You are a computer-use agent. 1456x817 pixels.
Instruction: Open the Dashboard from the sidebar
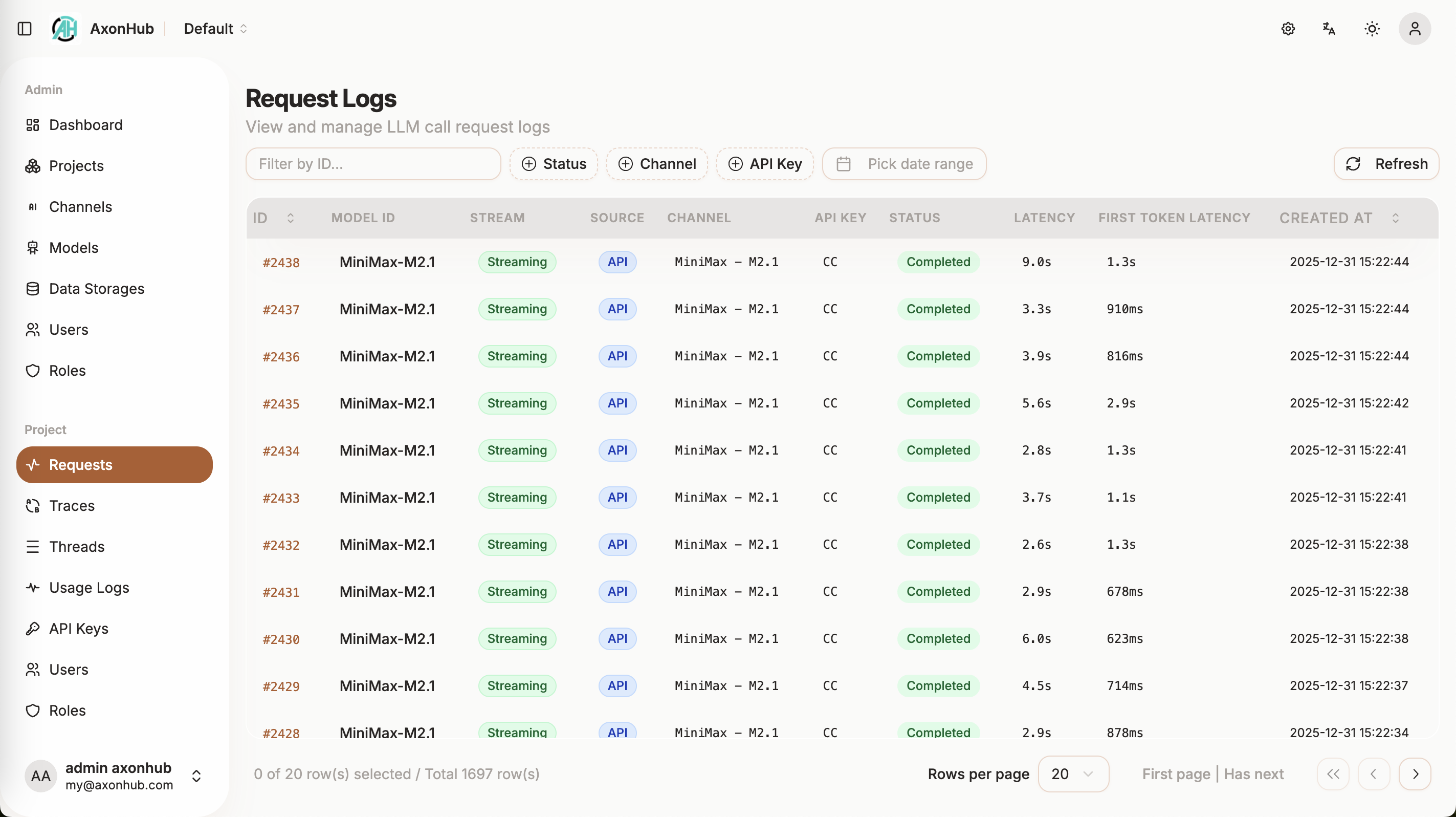(x=86, y=124)
